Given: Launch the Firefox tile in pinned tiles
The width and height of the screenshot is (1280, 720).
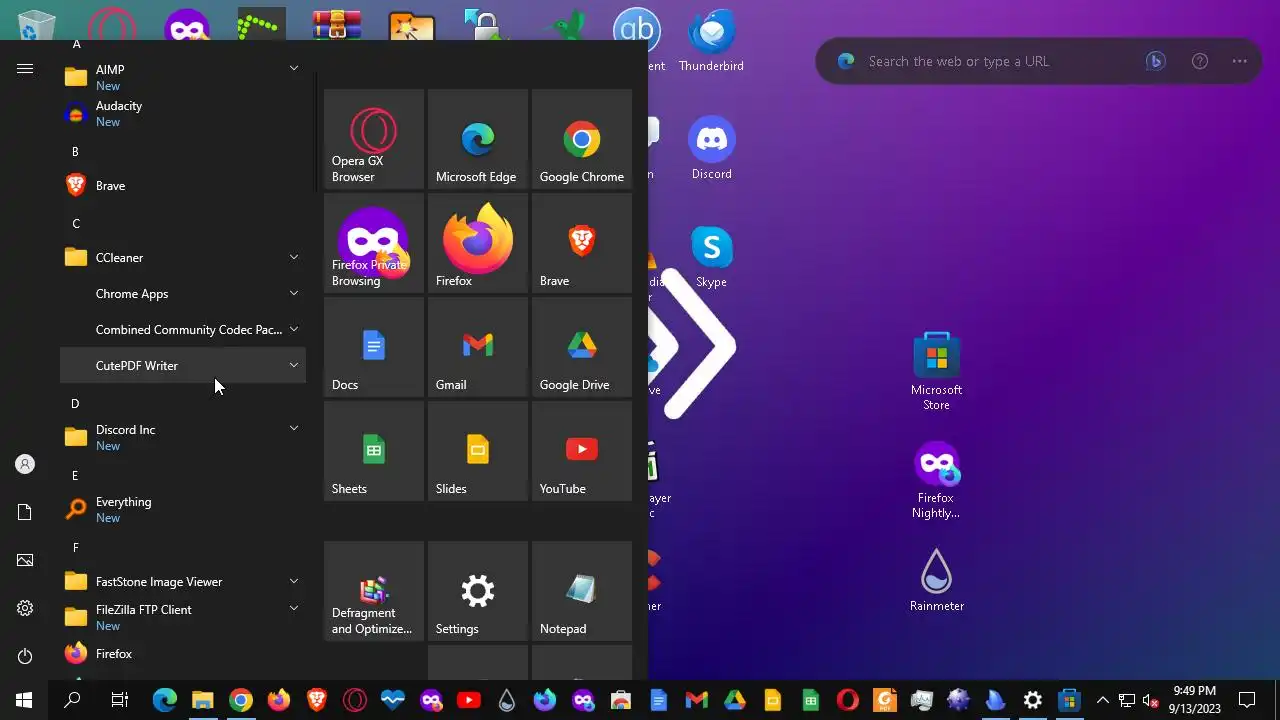Looking at the screenshot, I should pos(478,243).
